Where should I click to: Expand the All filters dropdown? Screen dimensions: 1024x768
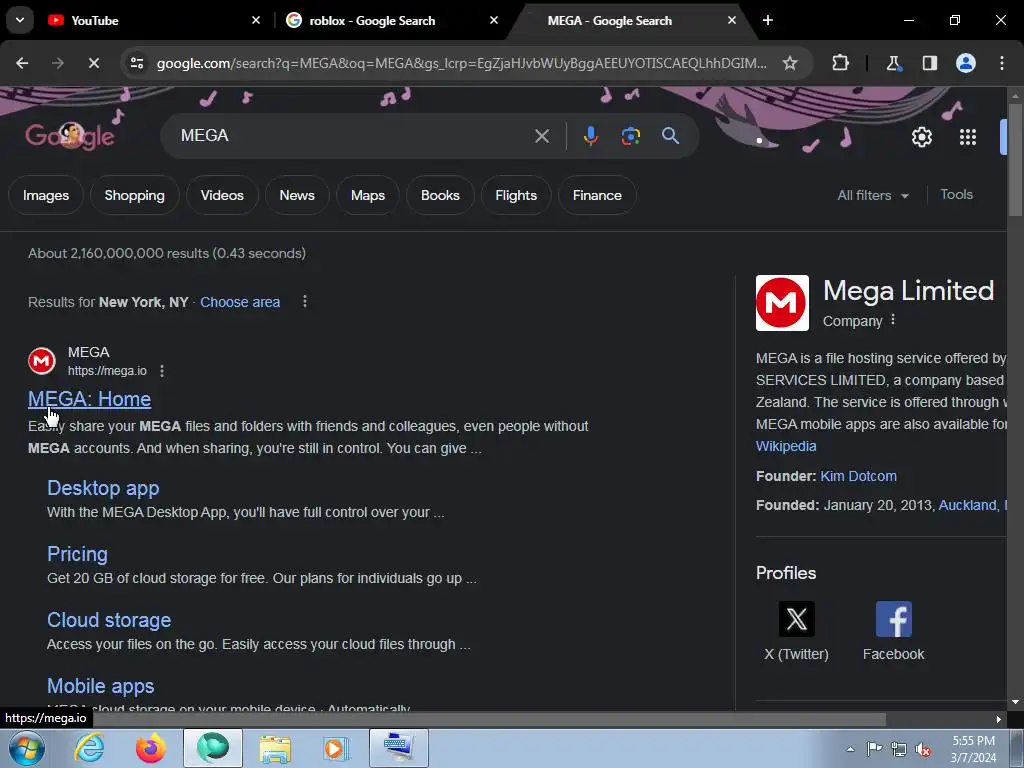point(872,195)
